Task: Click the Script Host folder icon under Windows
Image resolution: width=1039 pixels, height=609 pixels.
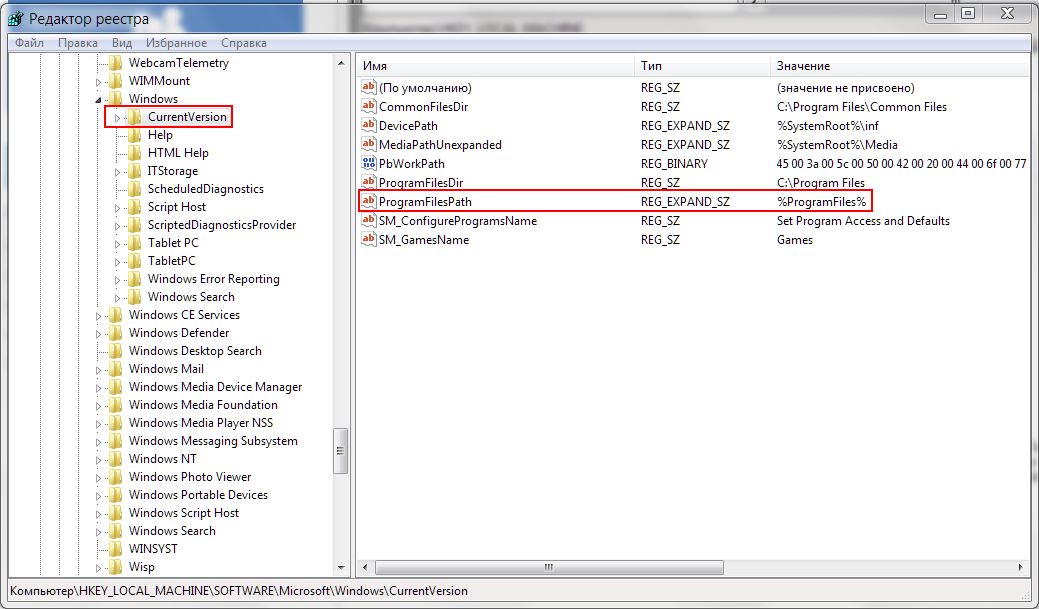Action: pos(135,207)
